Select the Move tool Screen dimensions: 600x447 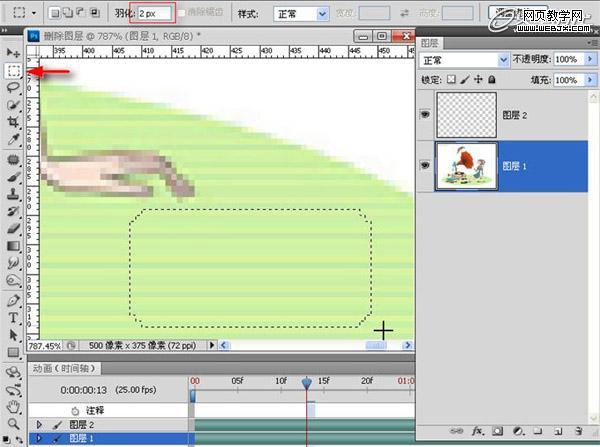pyautogui.click(x=13, y=52)
